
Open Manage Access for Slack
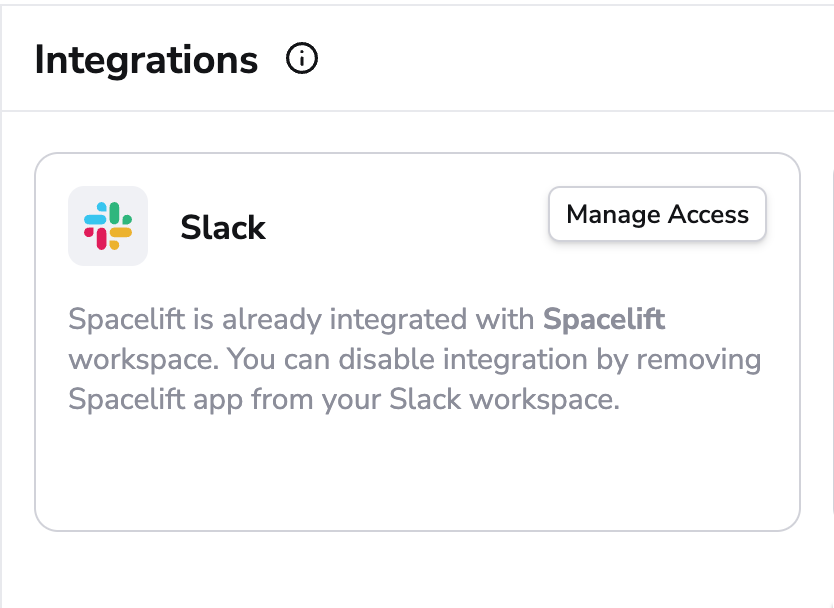click(x=657, y=214)
